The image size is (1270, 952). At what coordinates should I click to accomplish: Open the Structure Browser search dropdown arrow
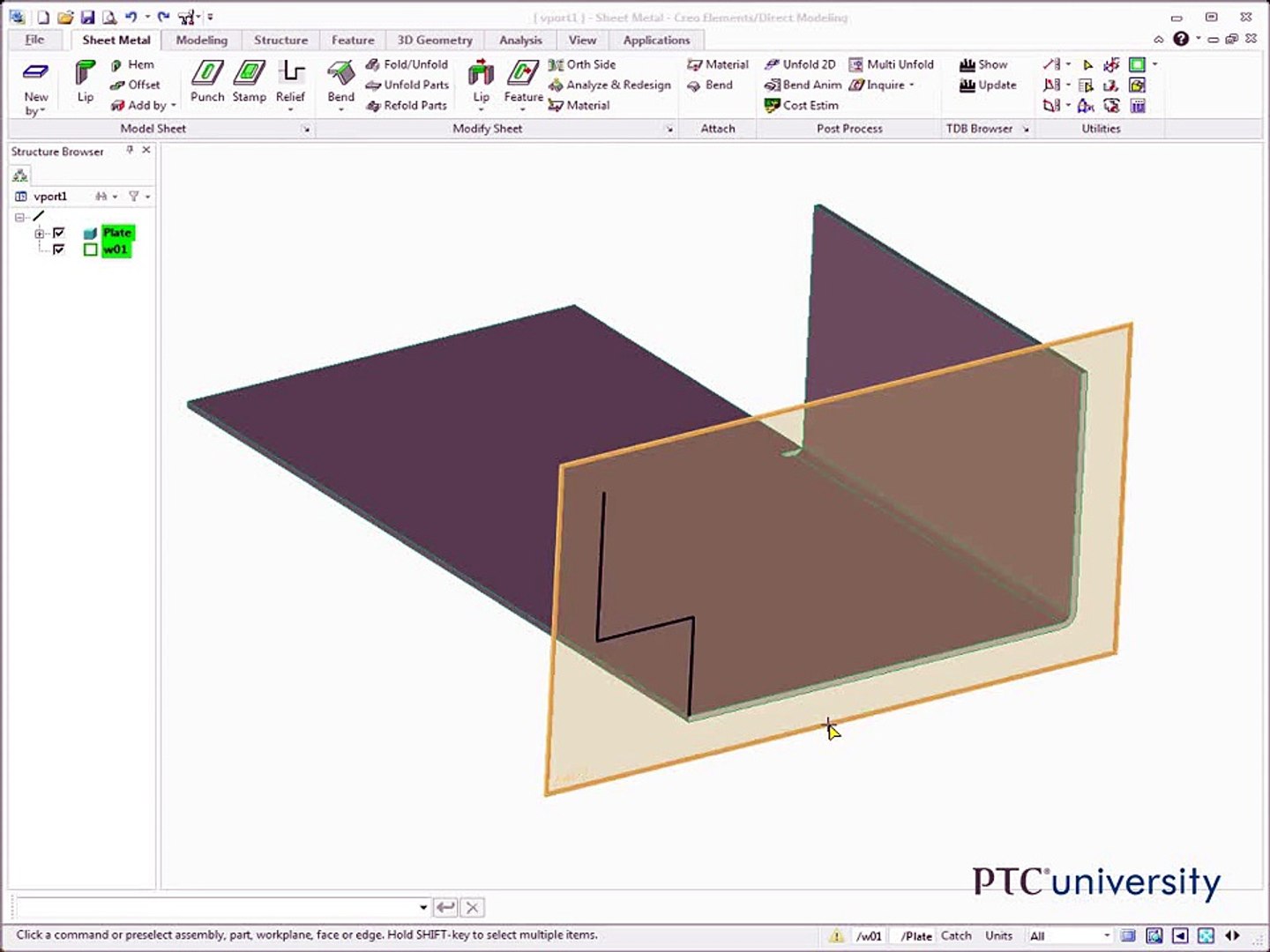[x=115, y=197]
